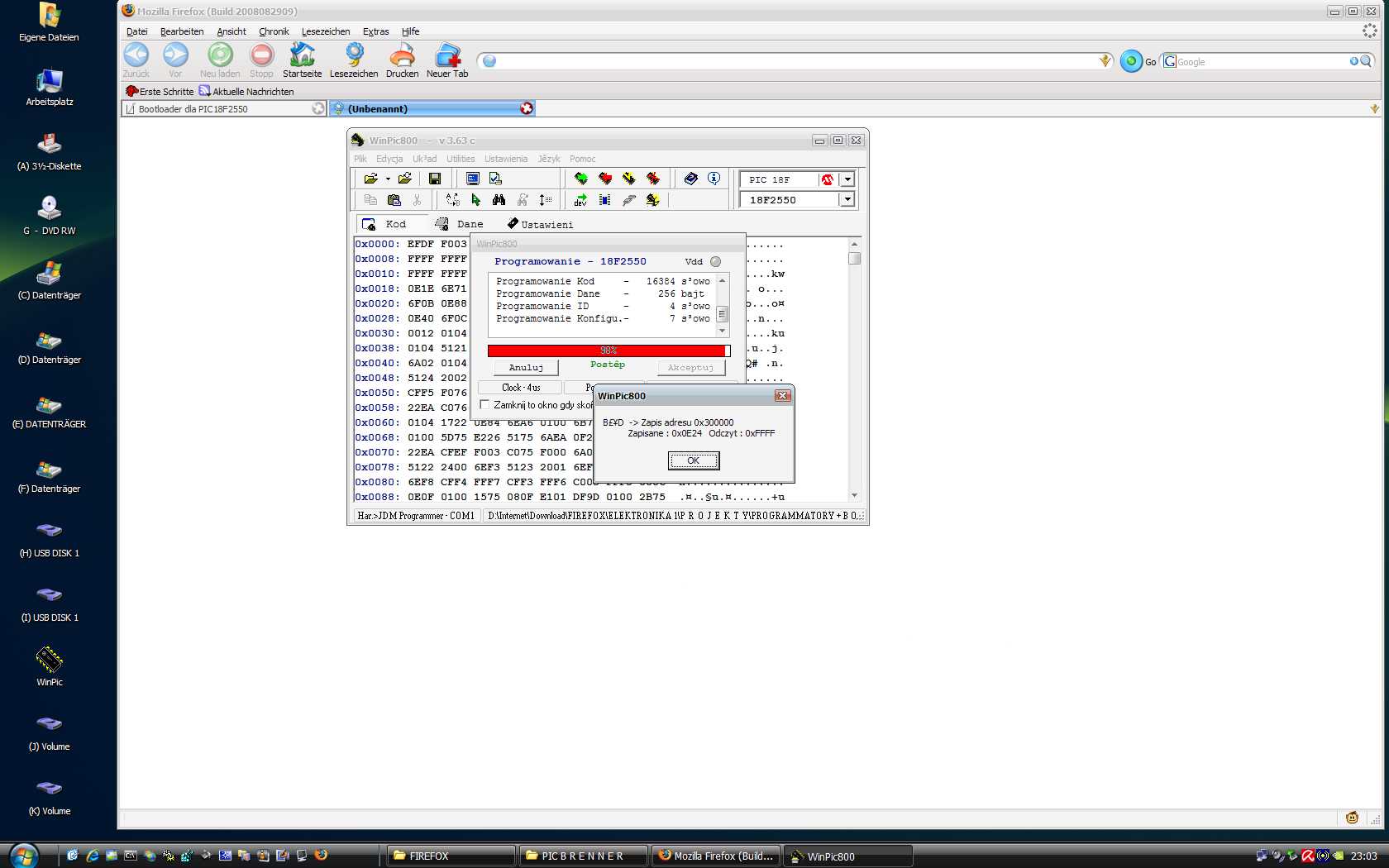The height and width of the screenshot is (868, 1389).
Task: Click OK in the WinPic800 error dialog
Action: click(x=694, y=460)
